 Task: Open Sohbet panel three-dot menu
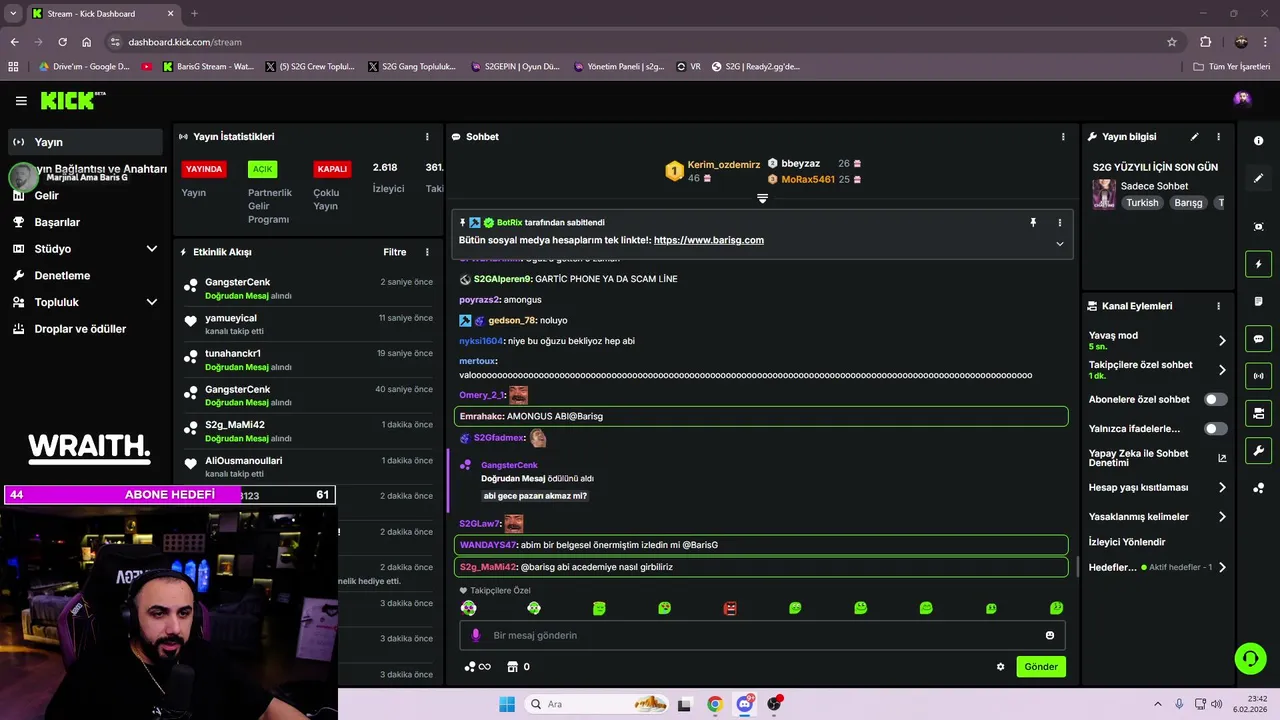(x=1063, y=137)
